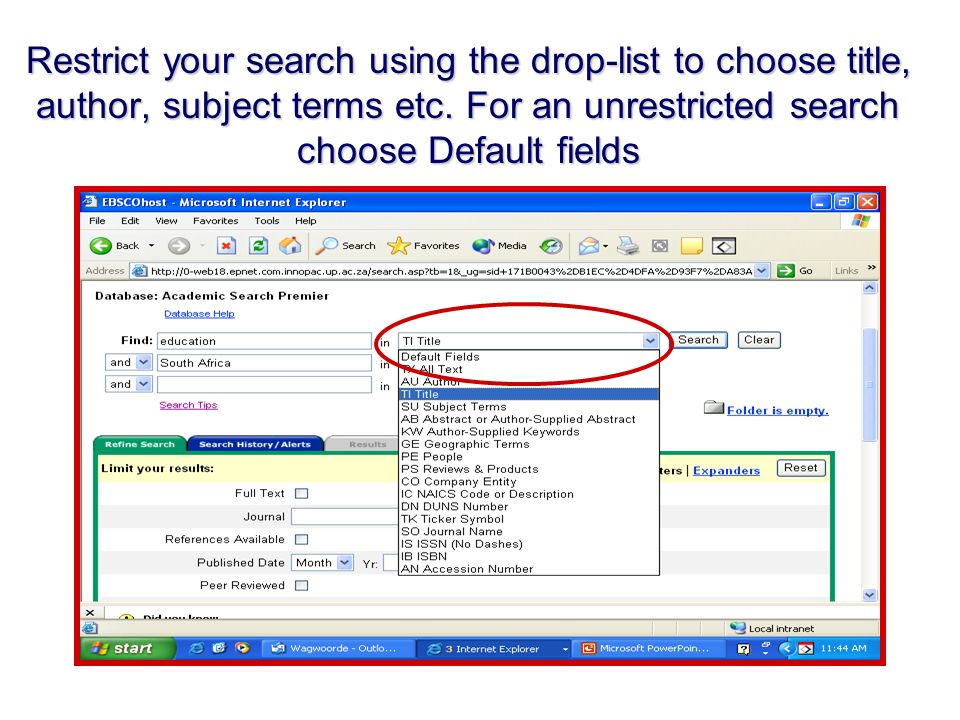This screenshot has width=960, height=720.
Task: Click the Search button
Action: (699, 340)
